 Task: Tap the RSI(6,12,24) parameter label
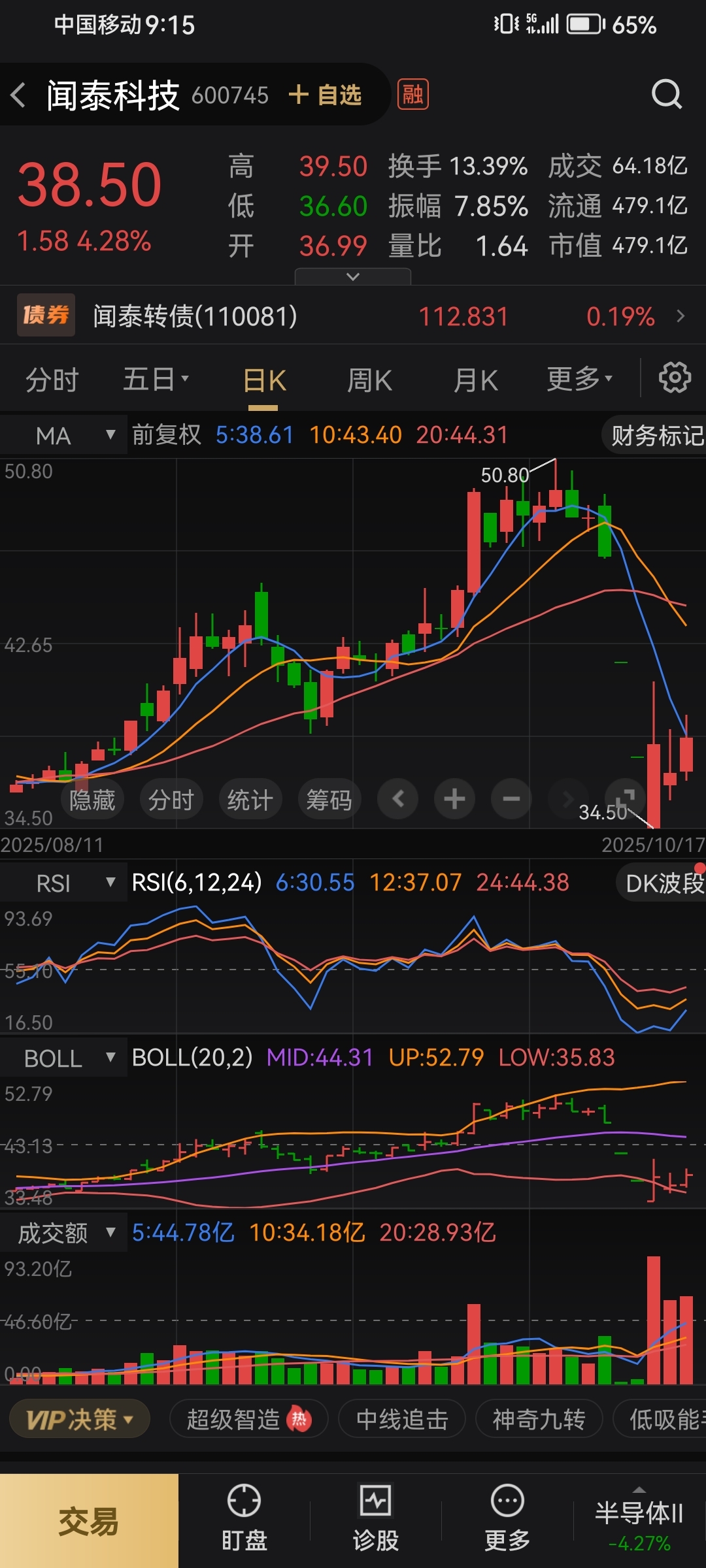197,883
